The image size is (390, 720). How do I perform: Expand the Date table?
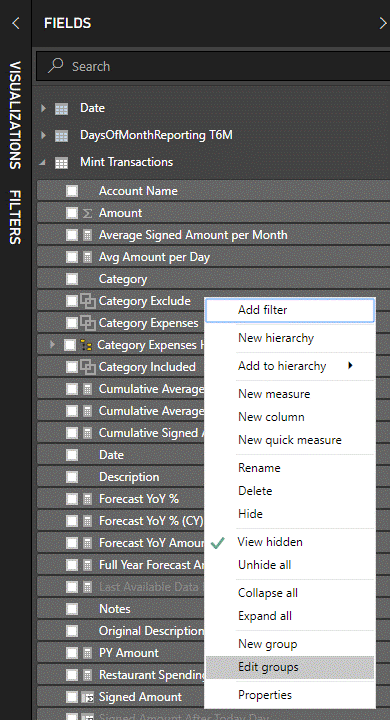click(x=43, y=108)
